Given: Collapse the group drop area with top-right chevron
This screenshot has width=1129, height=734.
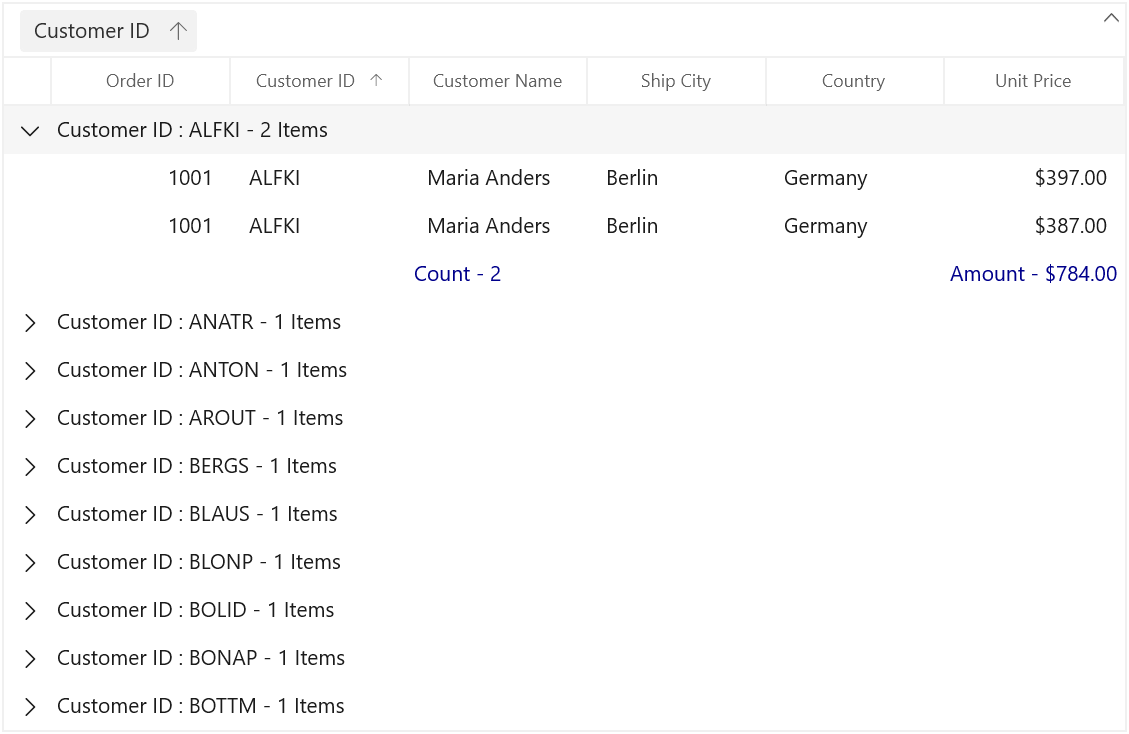Looking at the screenshot, I should 1111,18.
